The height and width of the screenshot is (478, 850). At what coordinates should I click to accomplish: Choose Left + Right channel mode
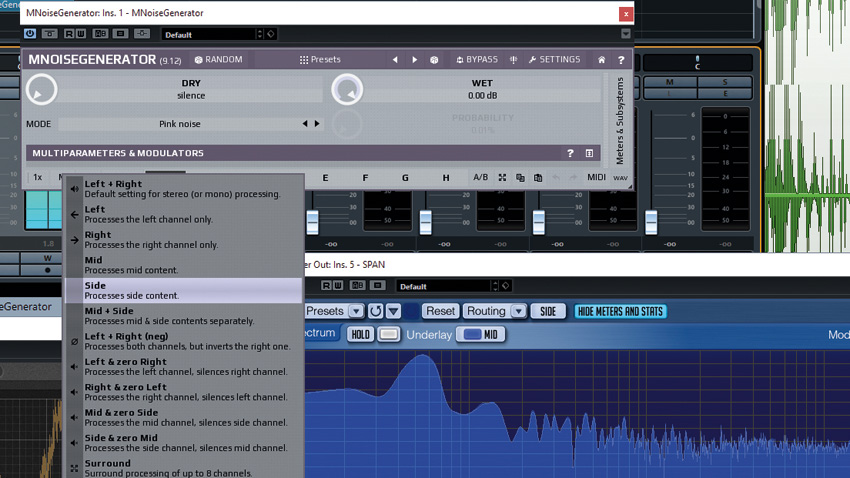tap(184, 189)
